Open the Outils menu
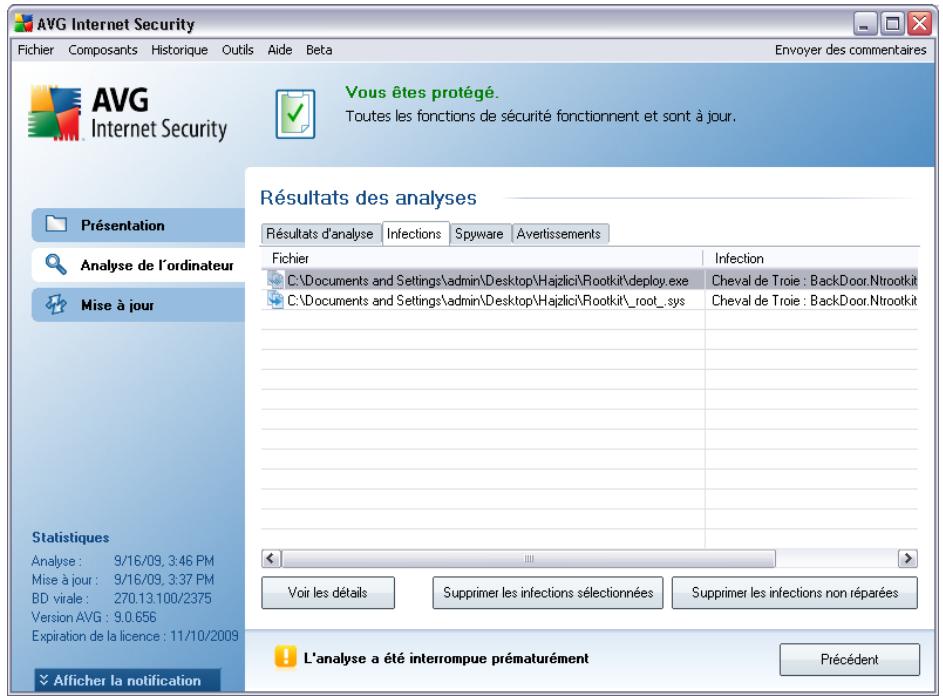 [238, 50]
